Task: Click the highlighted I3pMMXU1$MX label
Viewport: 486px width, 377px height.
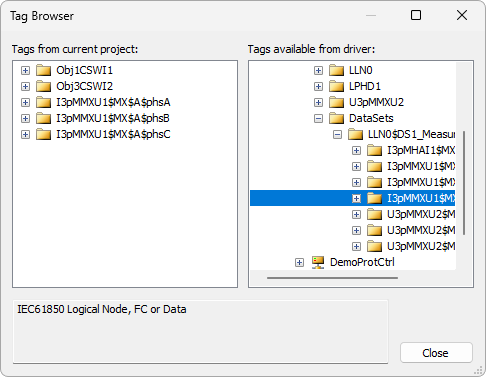Action: (x=421, y=198)
